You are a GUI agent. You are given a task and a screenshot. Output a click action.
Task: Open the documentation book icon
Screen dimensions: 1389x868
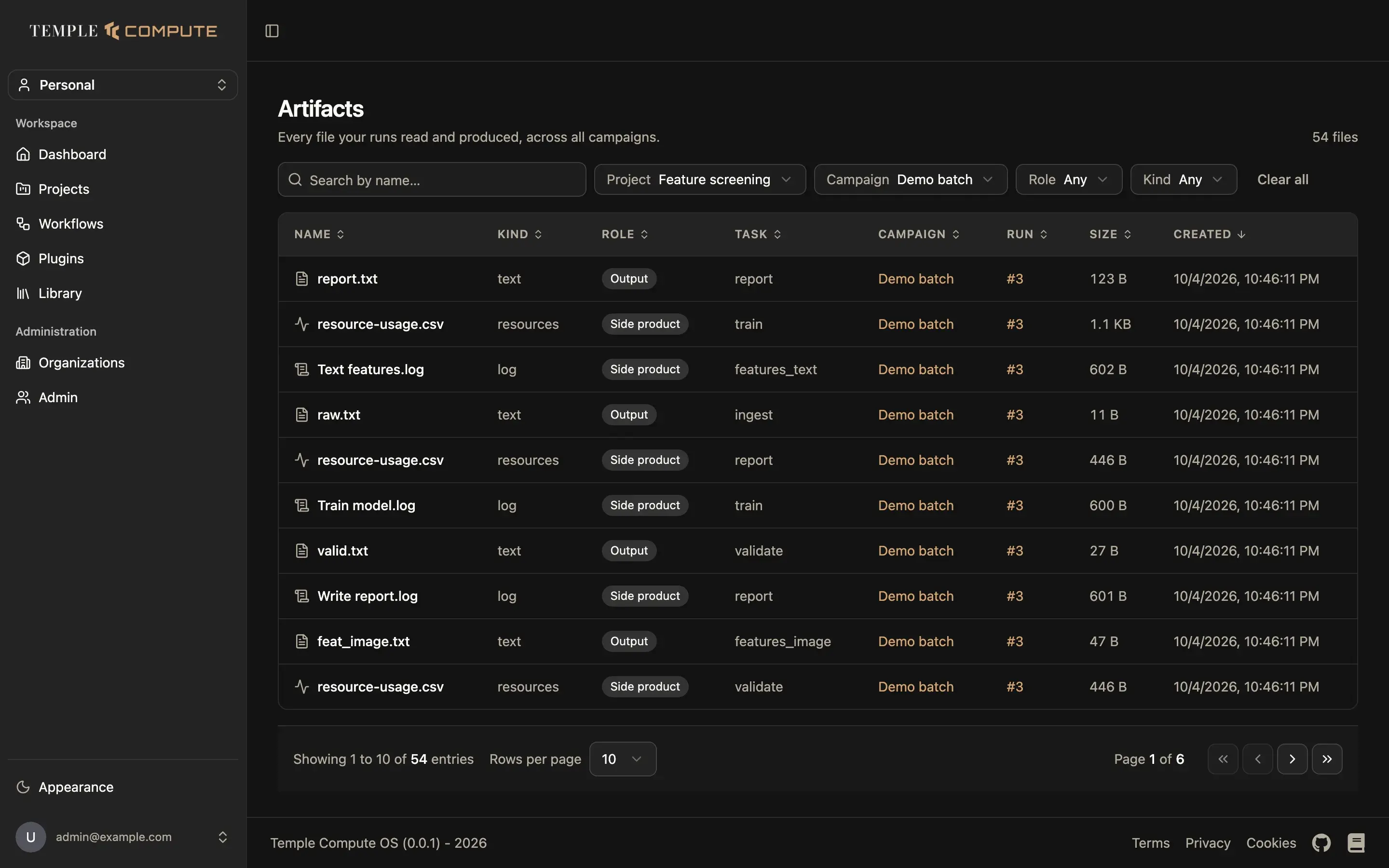pyautogui.click(x=1356, y=843)
